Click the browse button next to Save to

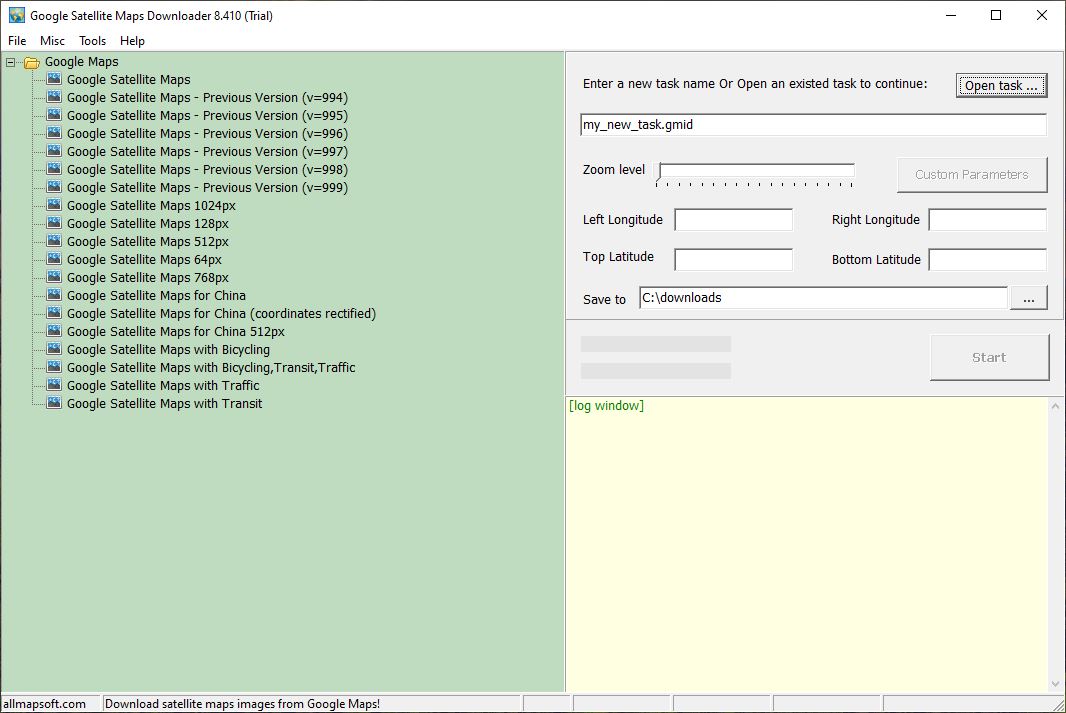coord(1029,298)
